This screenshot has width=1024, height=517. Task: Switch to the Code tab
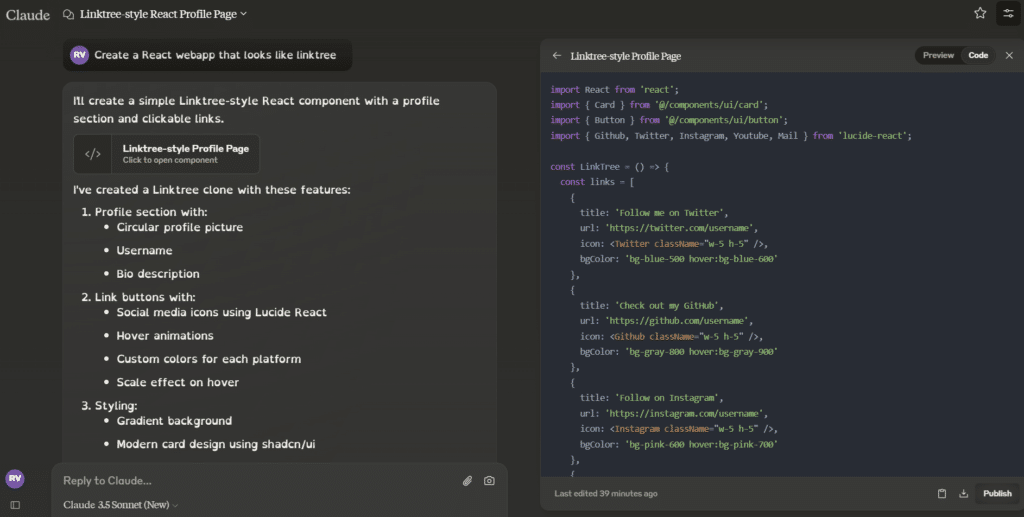click(978, 55)
